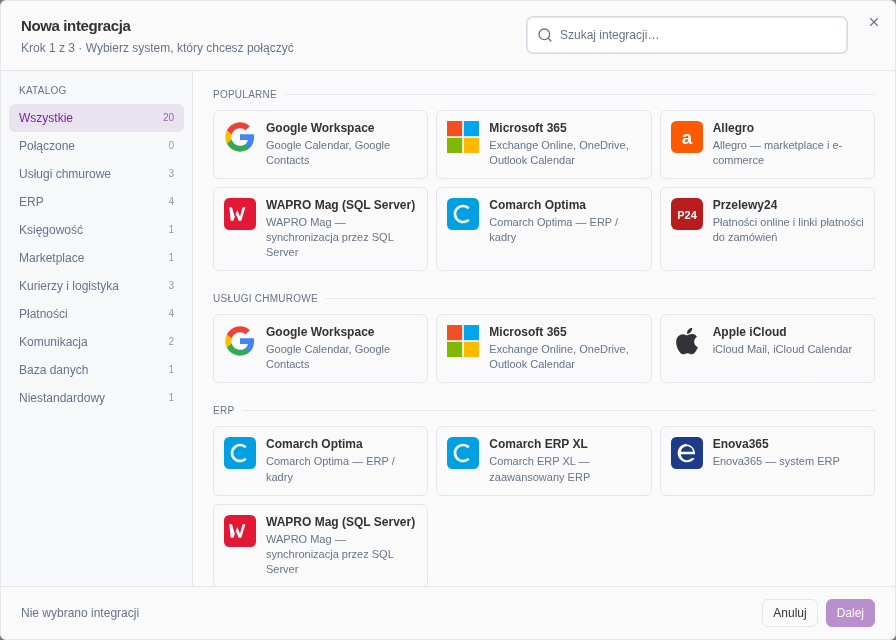Click the magnifier icon in the search box
Image resolution: width=896 pixels, height=640 pixels.
click(545, 35)
